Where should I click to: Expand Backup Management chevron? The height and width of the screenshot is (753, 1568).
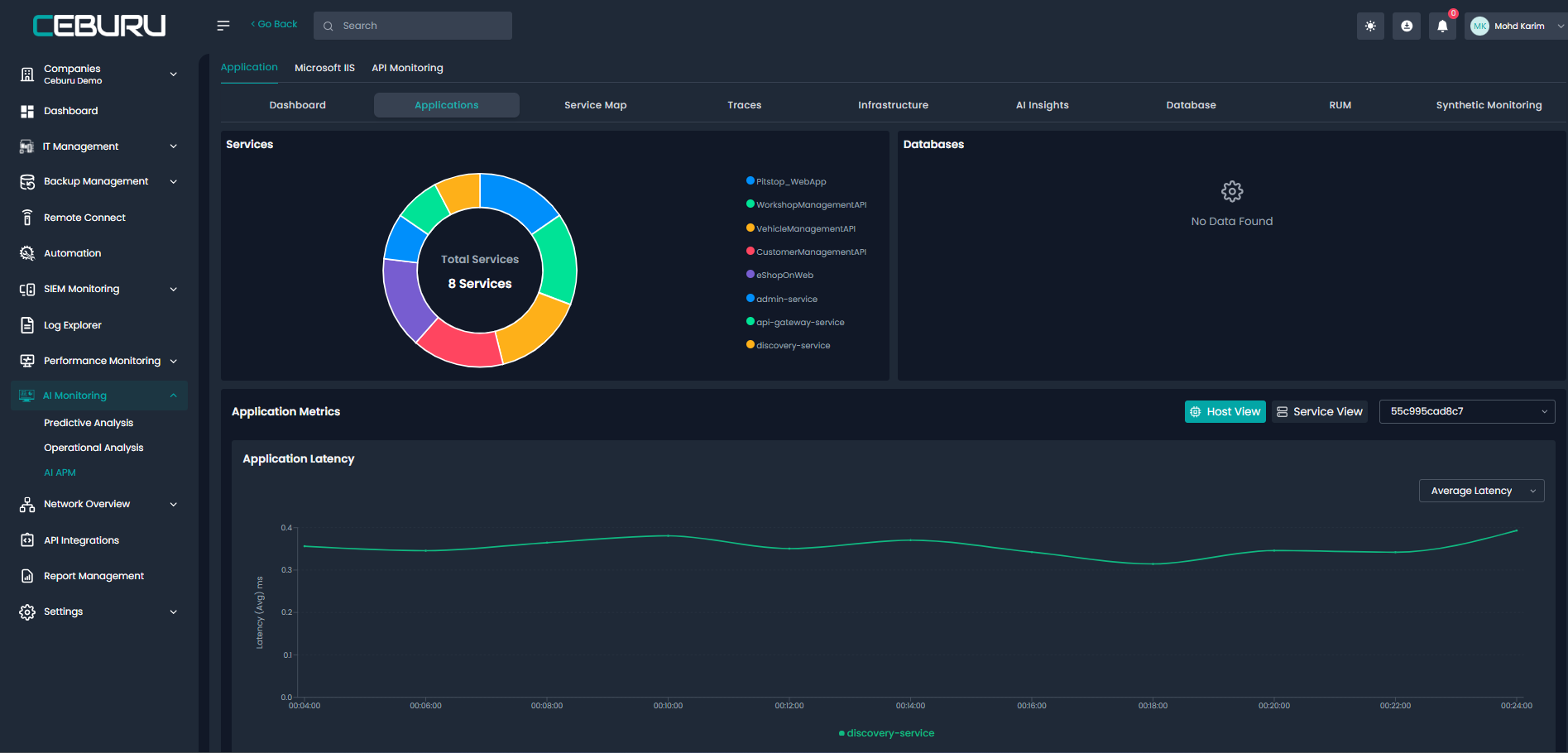[174, 182]
